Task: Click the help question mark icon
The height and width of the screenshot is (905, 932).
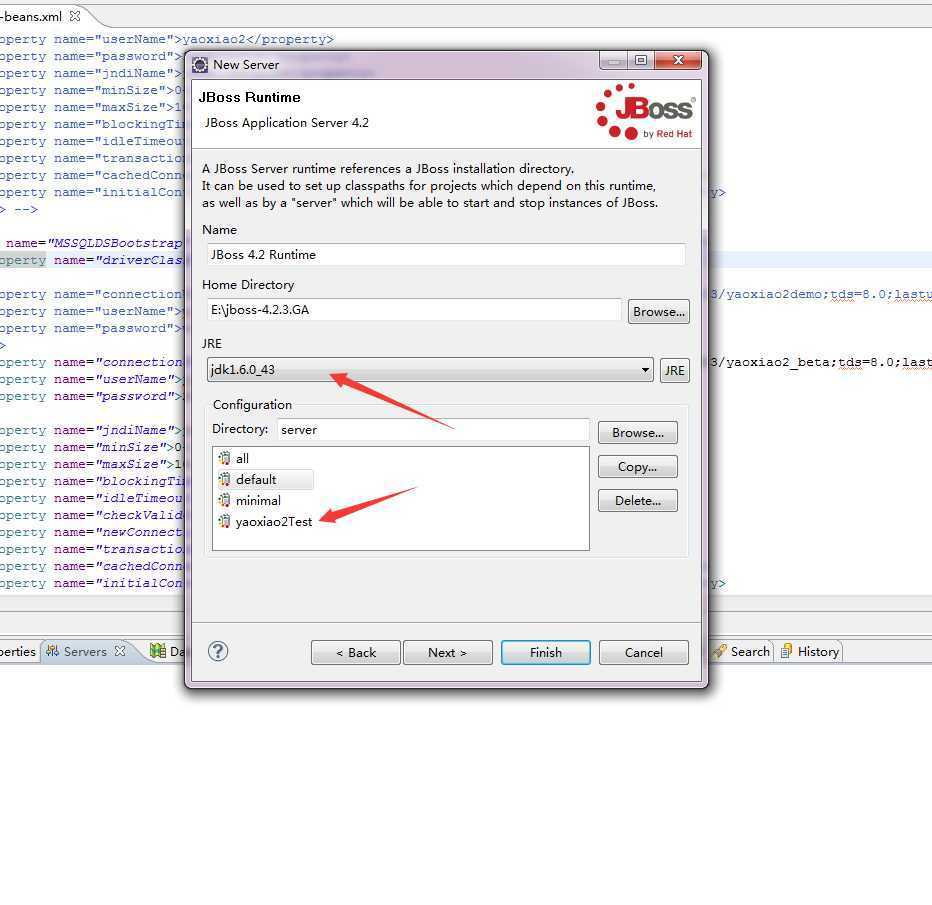Action: (218, 651)
